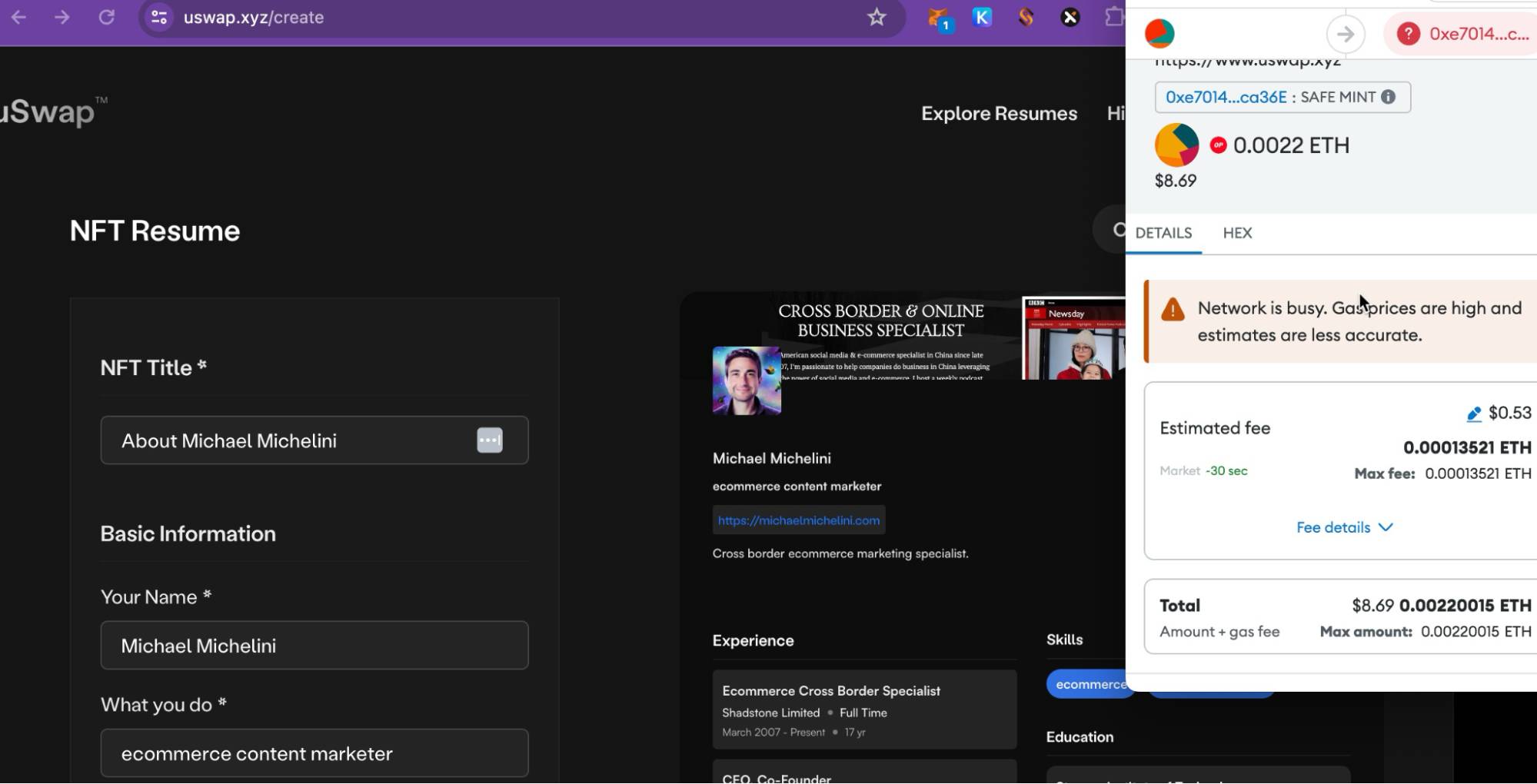Select the DETAILS tab
The image size is (1537, 784).
pyautogui.click(x=1163, y=233)
